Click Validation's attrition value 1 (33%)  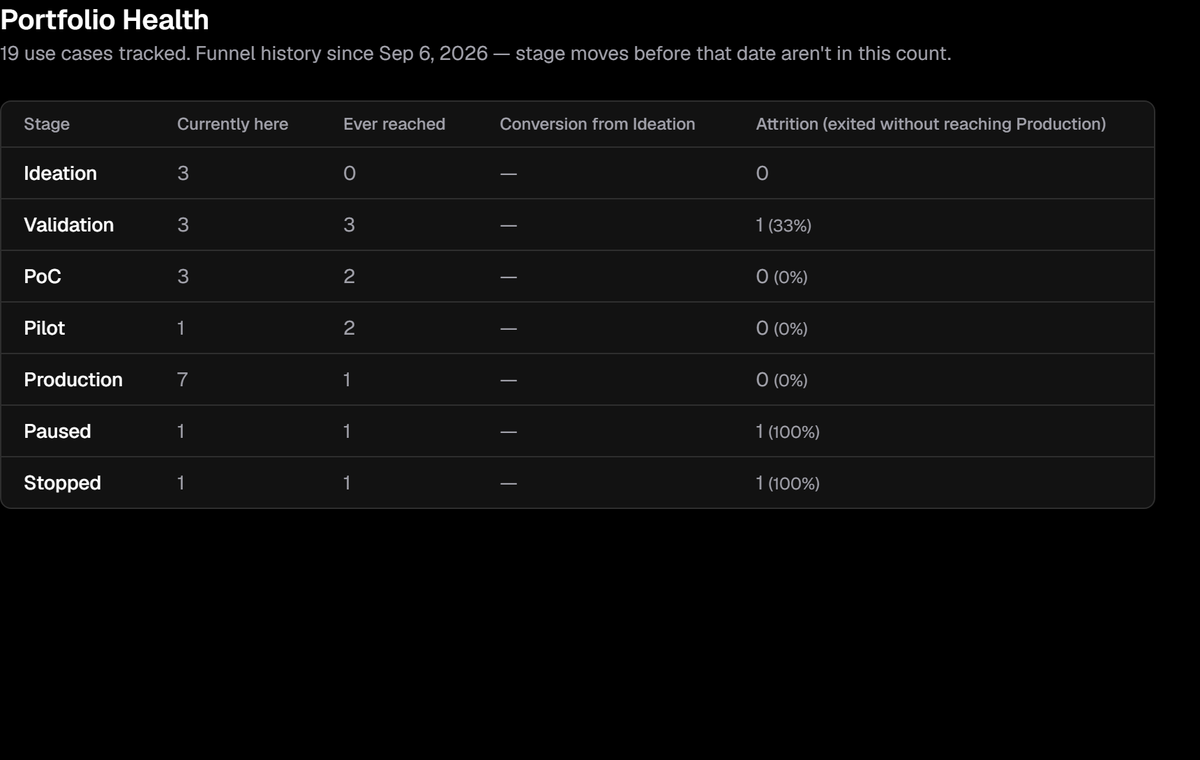784,225
